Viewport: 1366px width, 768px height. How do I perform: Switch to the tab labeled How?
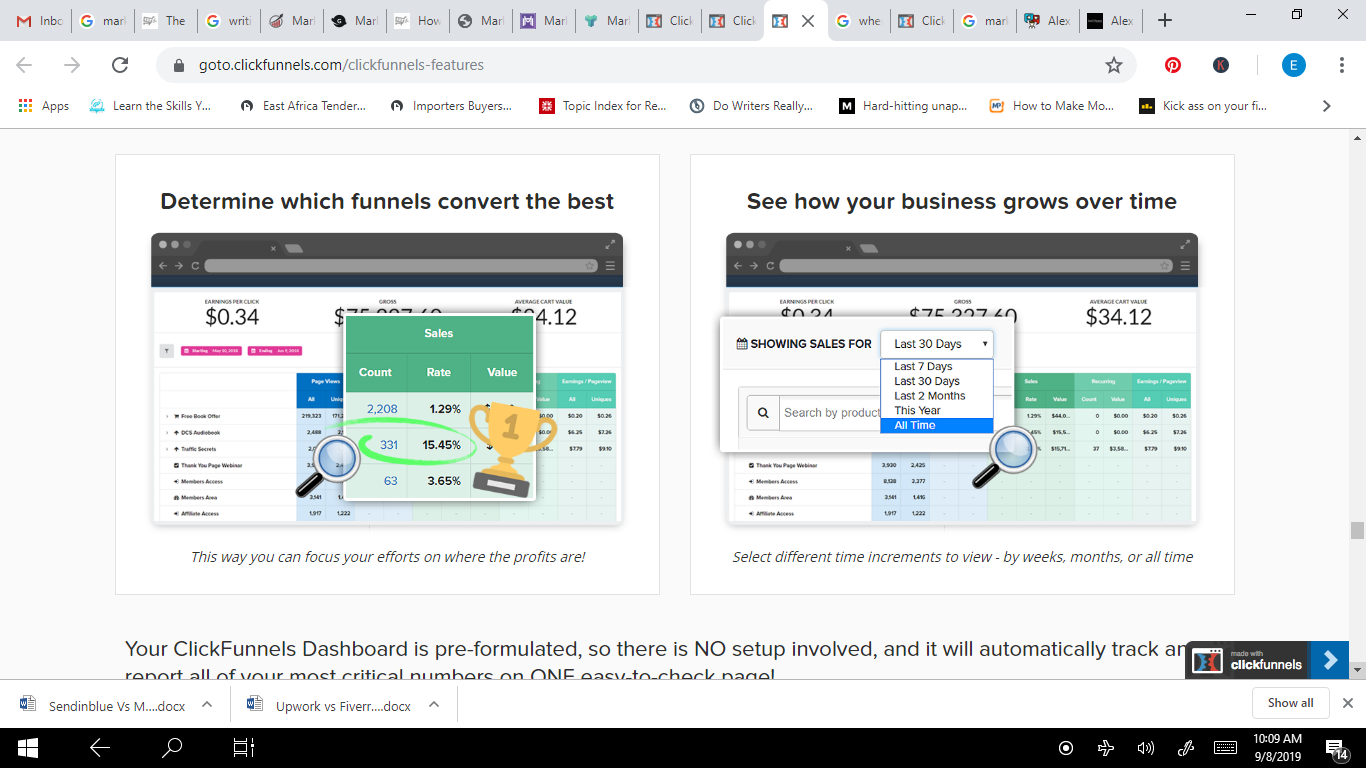coord(417,20)
